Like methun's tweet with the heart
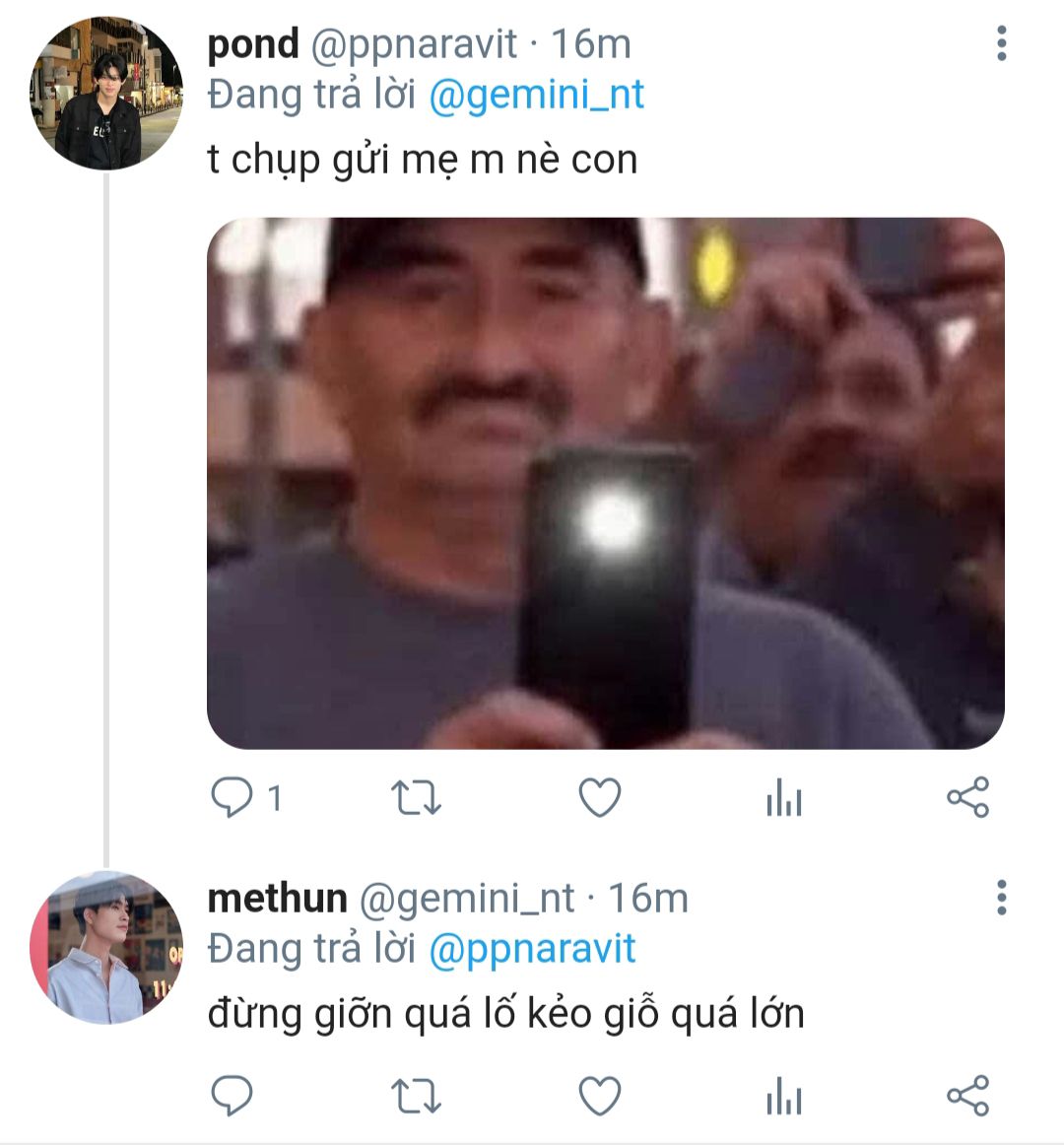The height and width of the screenshot is (1145, 1064). [599, 1095]
